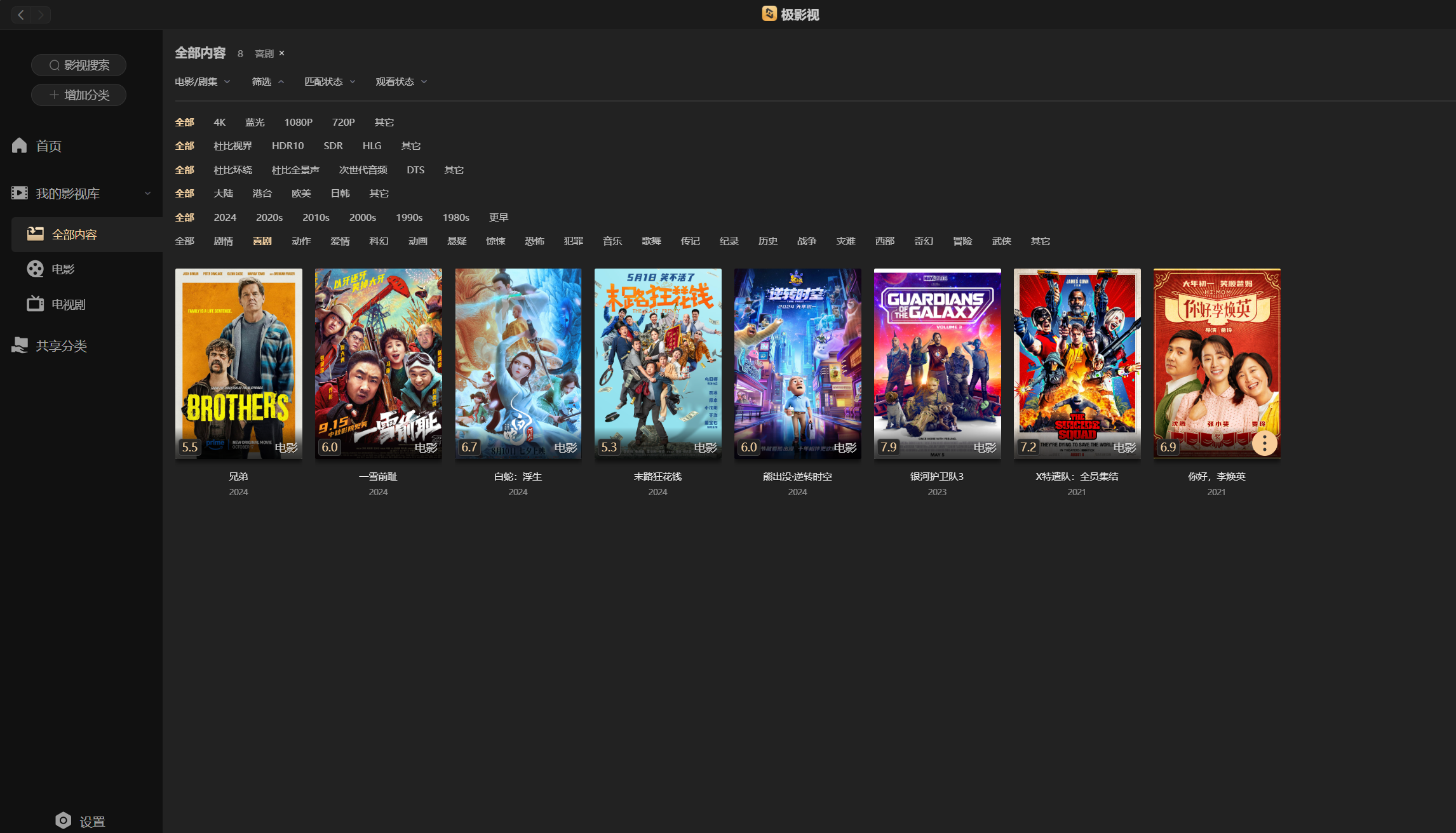This screenshot has width=1456, height=833.
Task: Open the Shared categories section
Action: pos(61,345)
